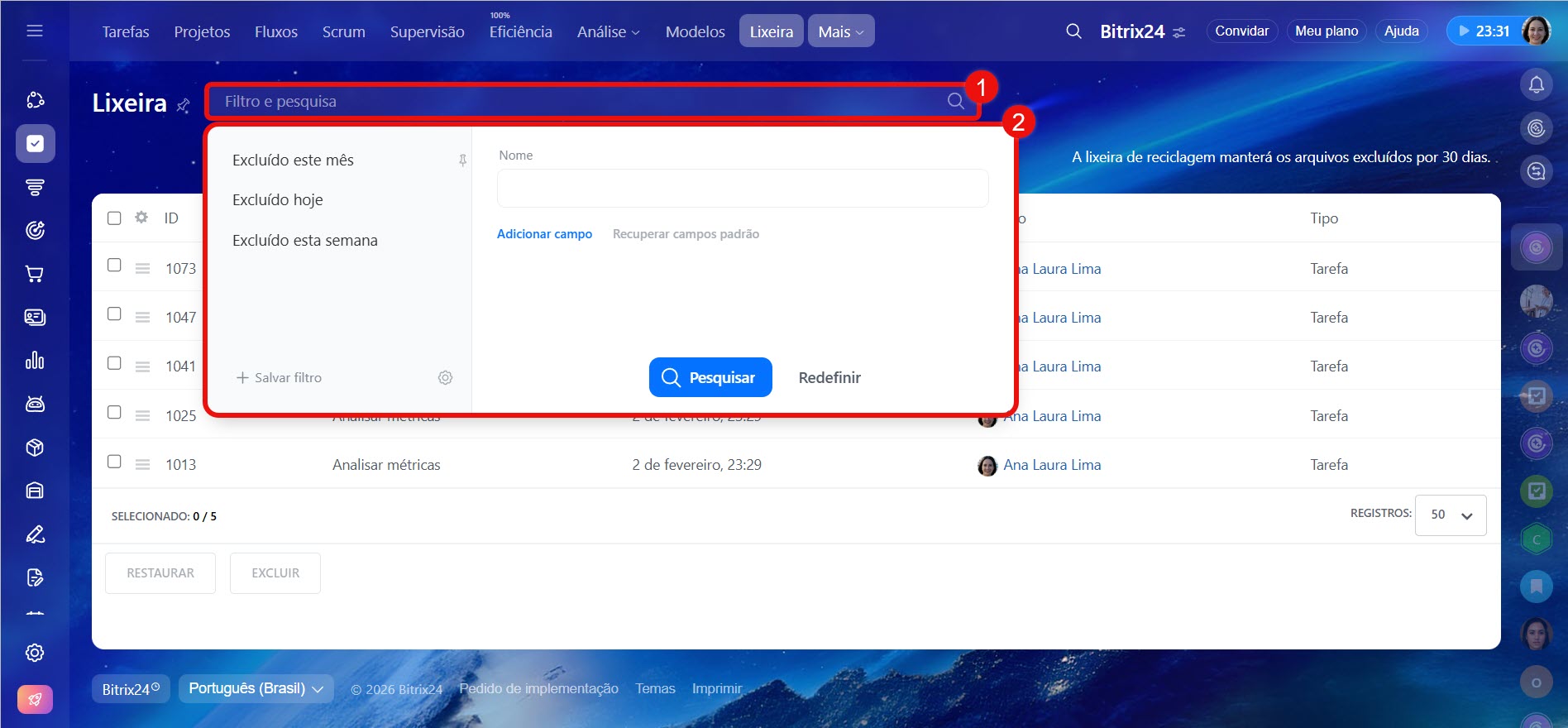This screenshot has width=1568, height=728.
Task: Toggle the select-all checkbox in the header
Action: point(114,218)
